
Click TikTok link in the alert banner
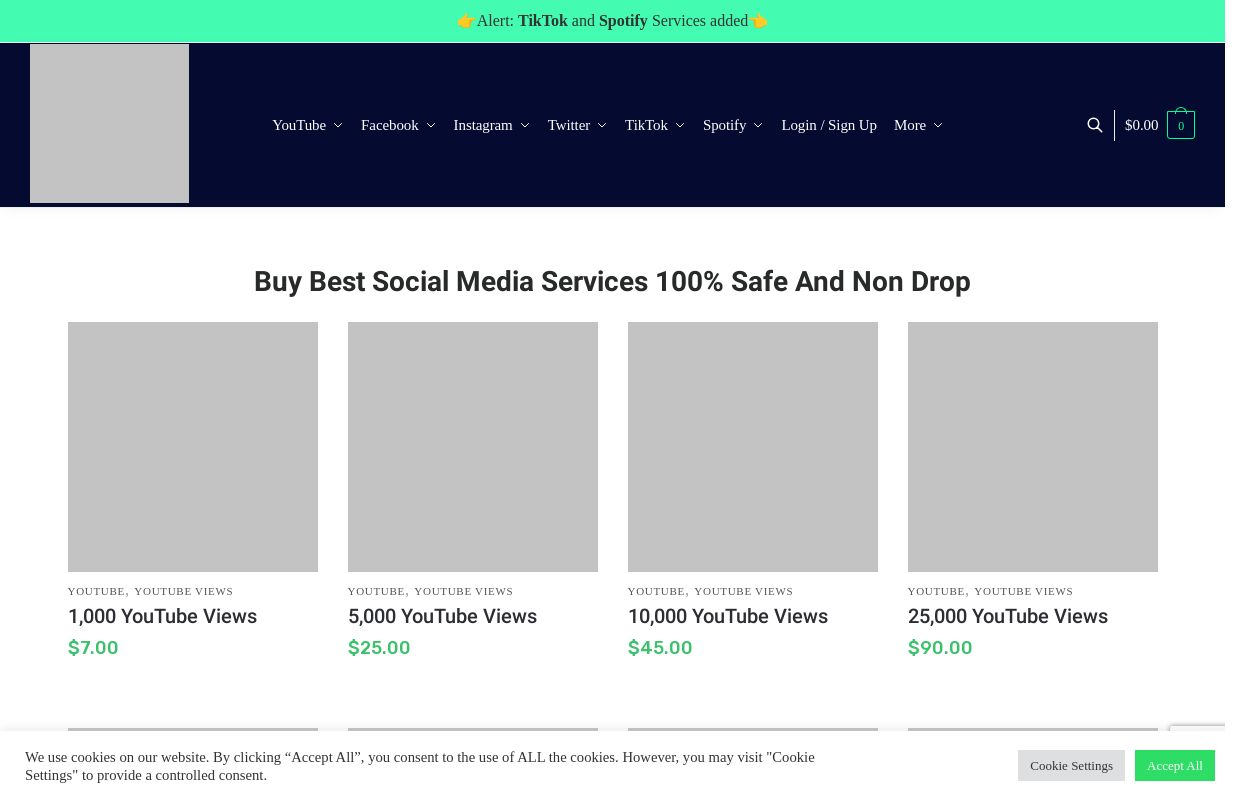pyautogui.click(x=542, y=20)
